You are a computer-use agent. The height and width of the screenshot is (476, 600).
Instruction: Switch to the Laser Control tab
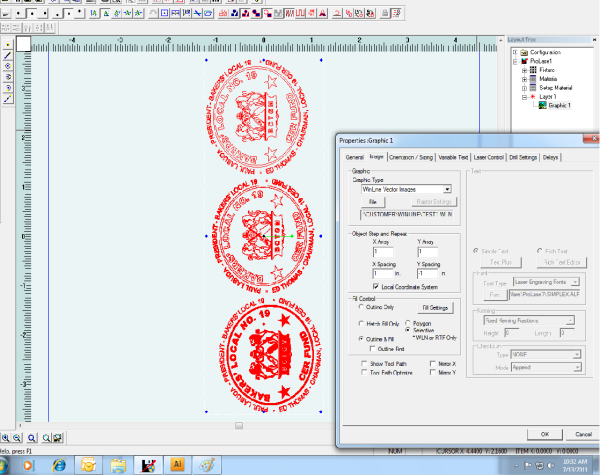point(488,157)
